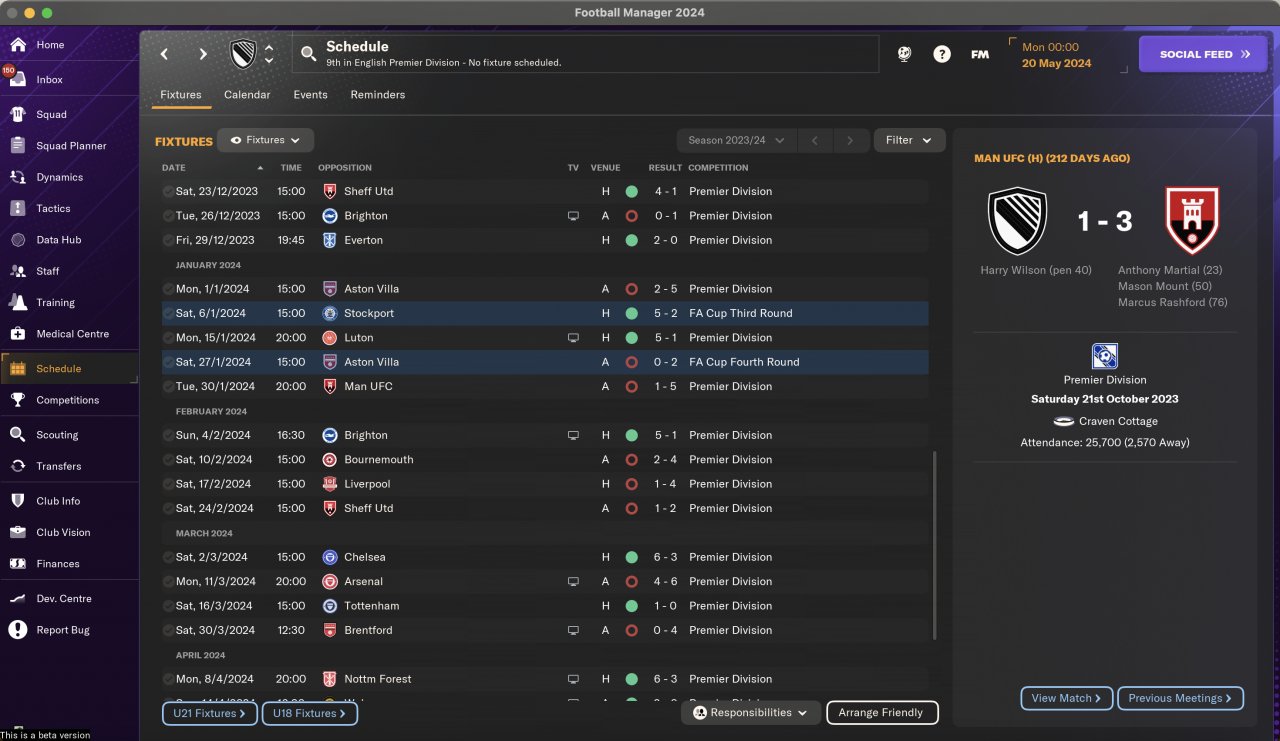Toggle the circle on the Stockport row

[x=168, y=314]
